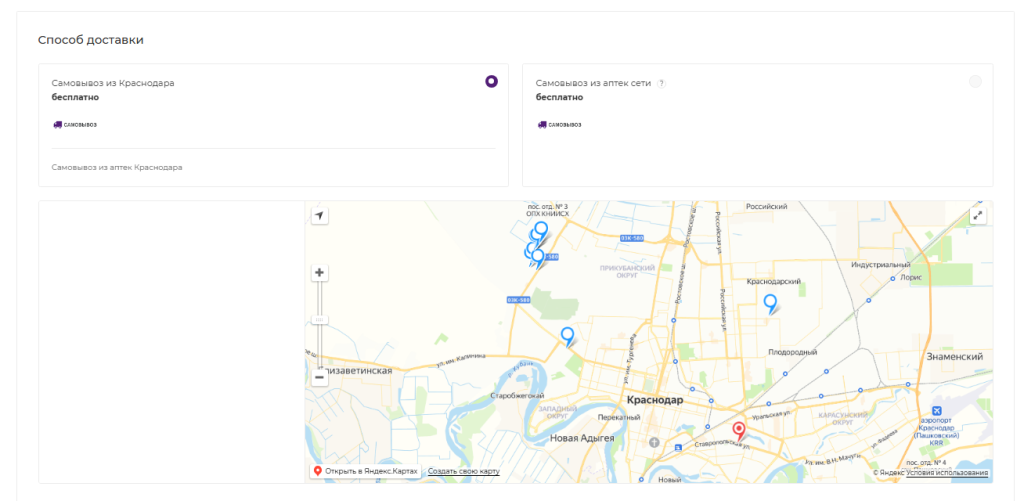Click the Способ доставки heading
Image resolution: width=1024 pixels, height=501 pixels.
point(91,40)
